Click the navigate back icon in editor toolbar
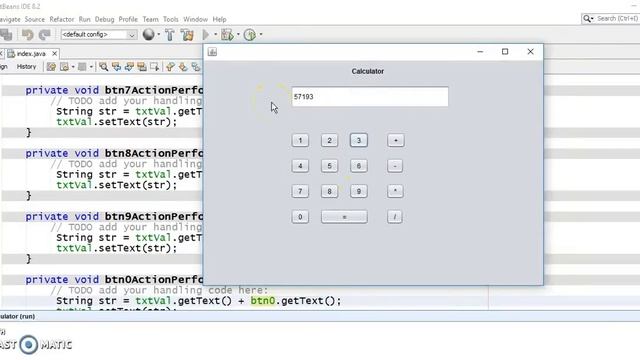Image resolution: width=640 pixels, height=360 pixels. [64, 67]
